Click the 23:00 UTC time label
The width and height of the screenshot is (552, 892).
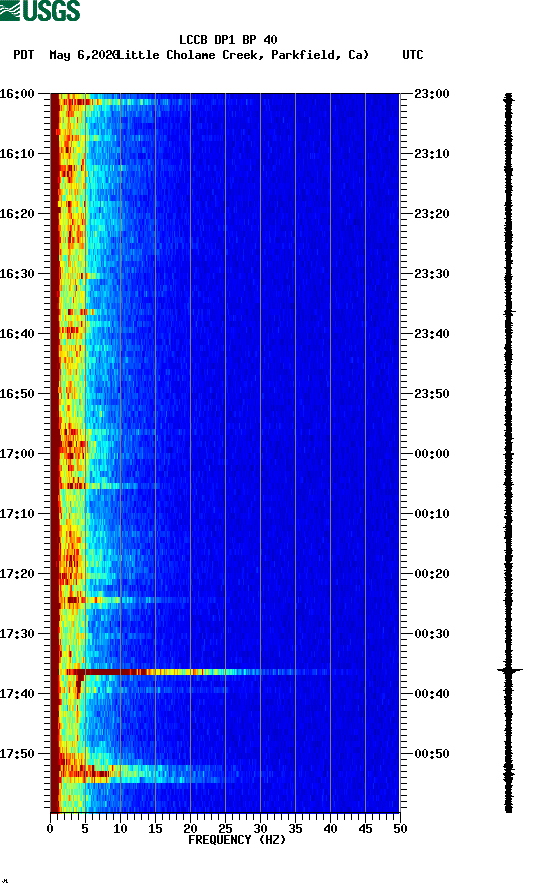(432, 94)
